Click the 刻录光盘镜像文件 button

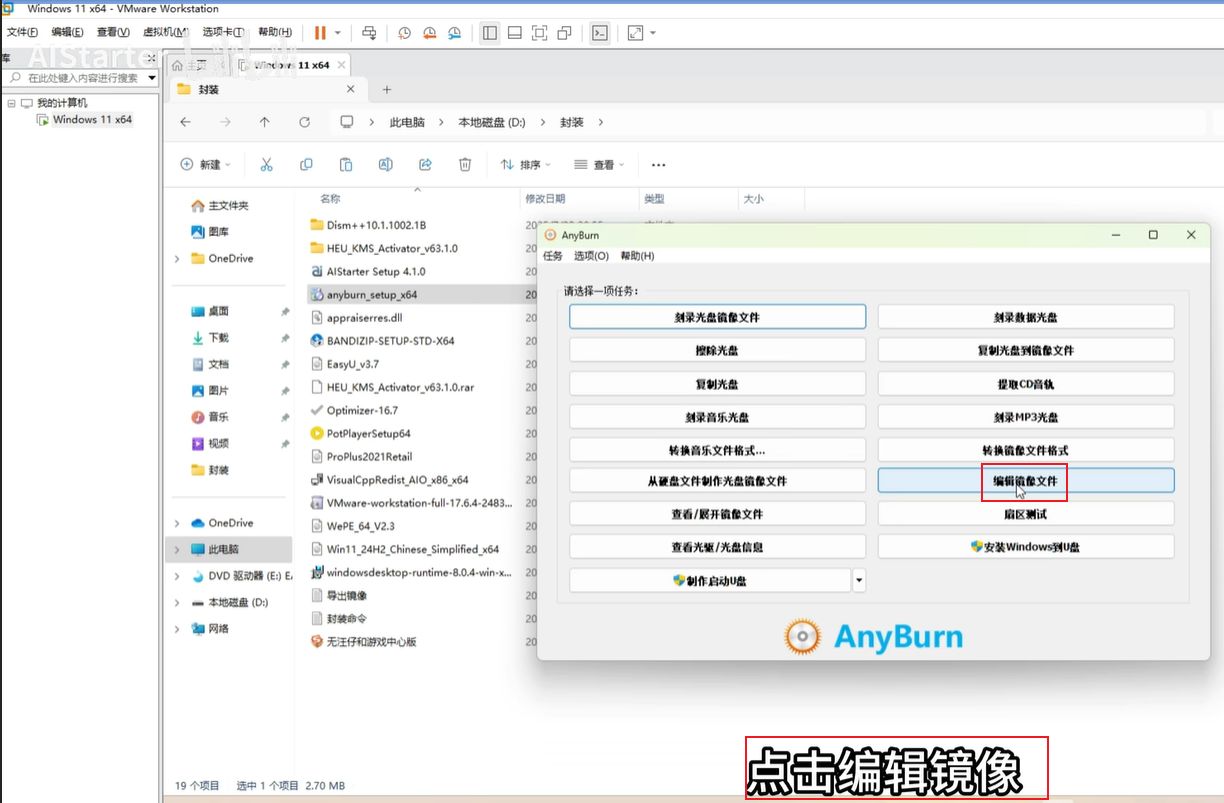point(717,317)
